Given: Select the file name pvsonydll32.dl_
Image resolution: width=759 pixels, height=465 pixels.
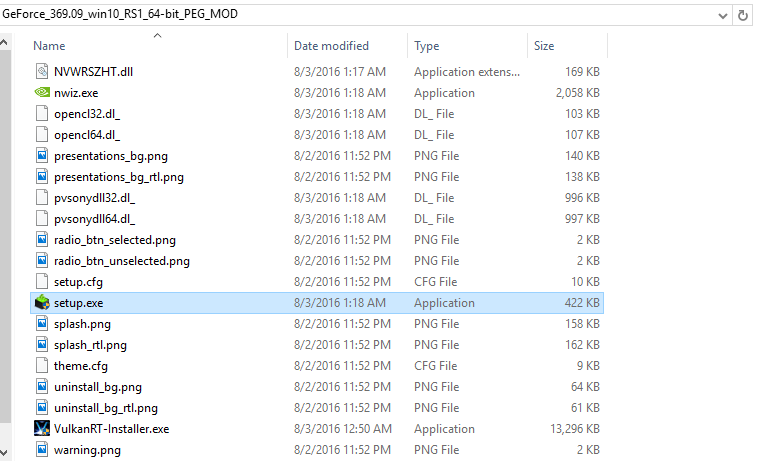Looking at the screenshot, I should [x=94, y=198].
